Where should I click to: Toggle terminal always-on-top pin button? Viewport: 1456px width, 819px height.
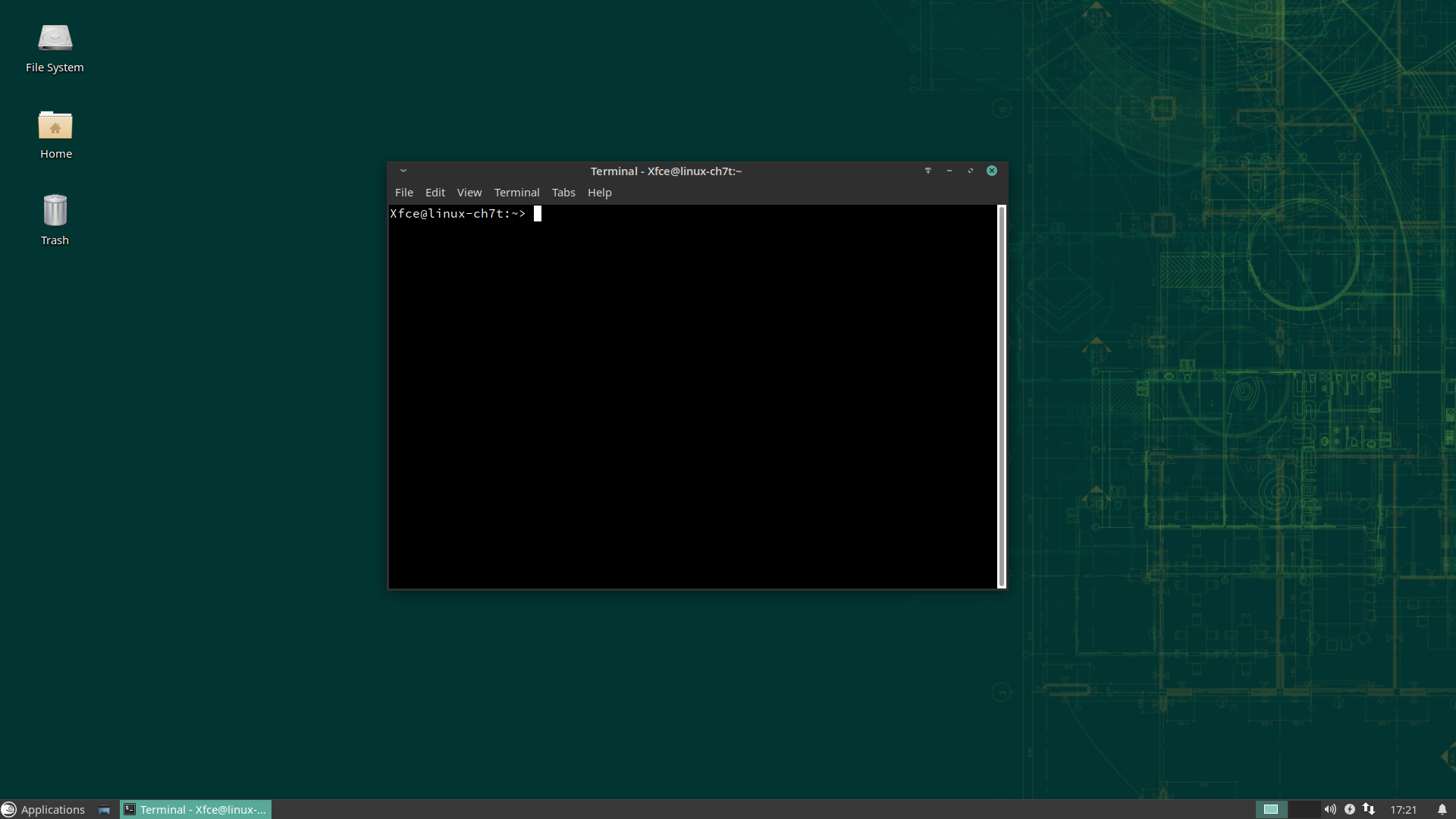927,171
